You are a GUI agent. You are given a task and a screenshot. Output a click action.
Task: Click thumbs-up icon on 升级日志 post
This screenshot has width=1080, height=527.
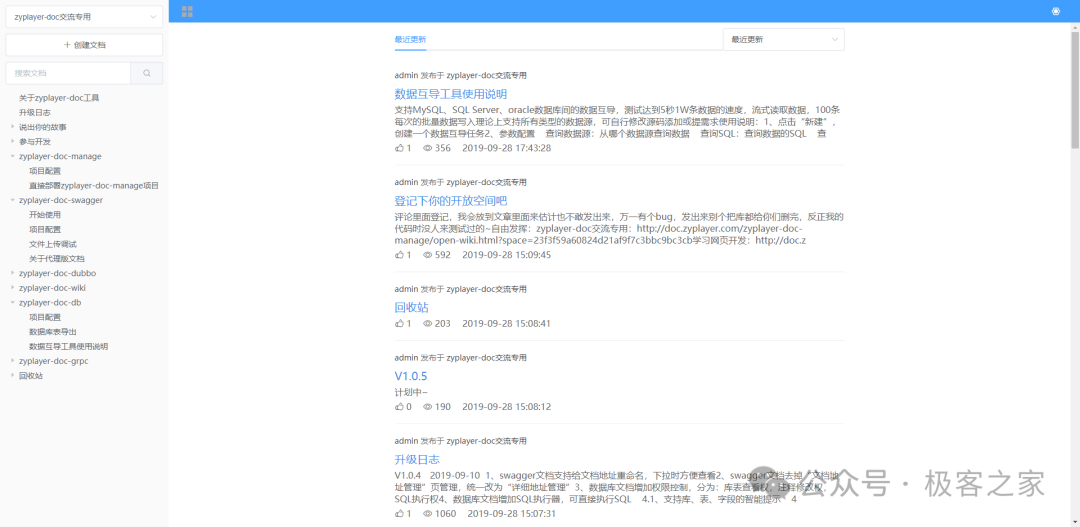tap(399, 513)
